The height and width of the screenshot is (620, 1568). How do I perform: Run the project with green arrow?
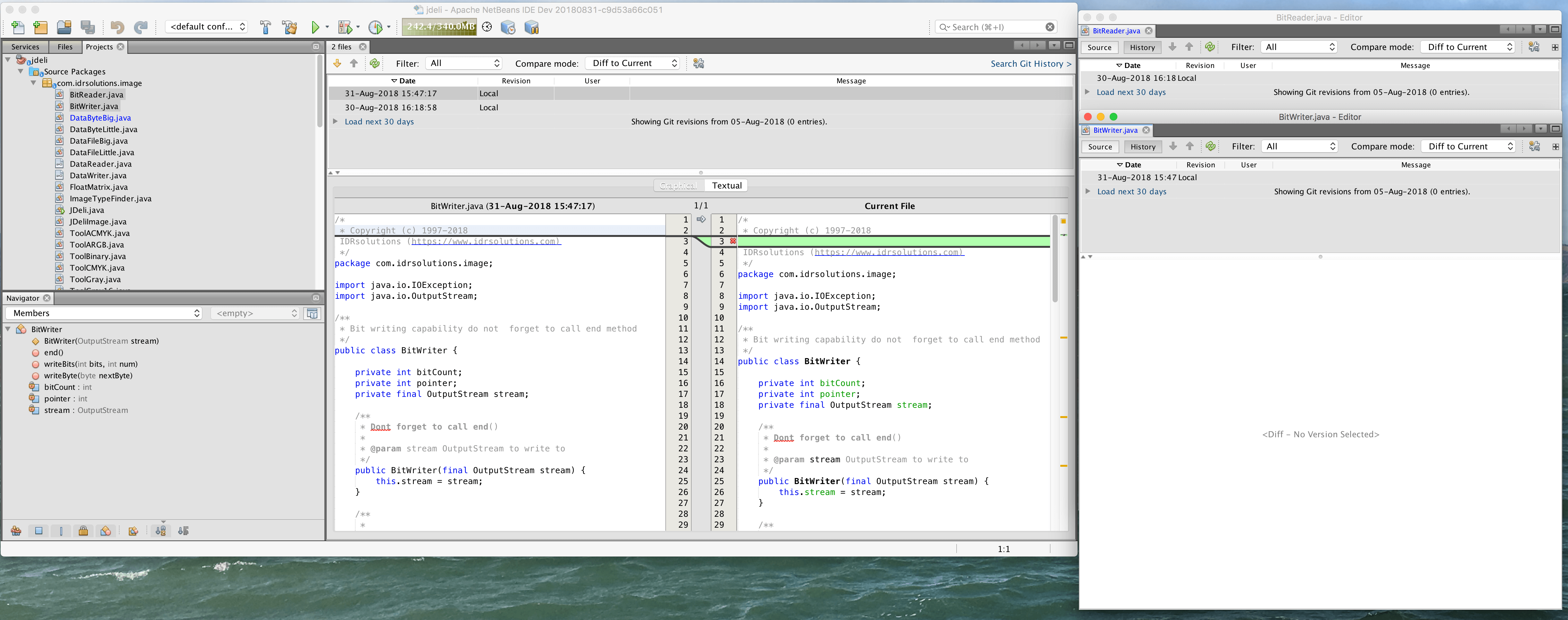pyautogui.click(x=315, y=27)
